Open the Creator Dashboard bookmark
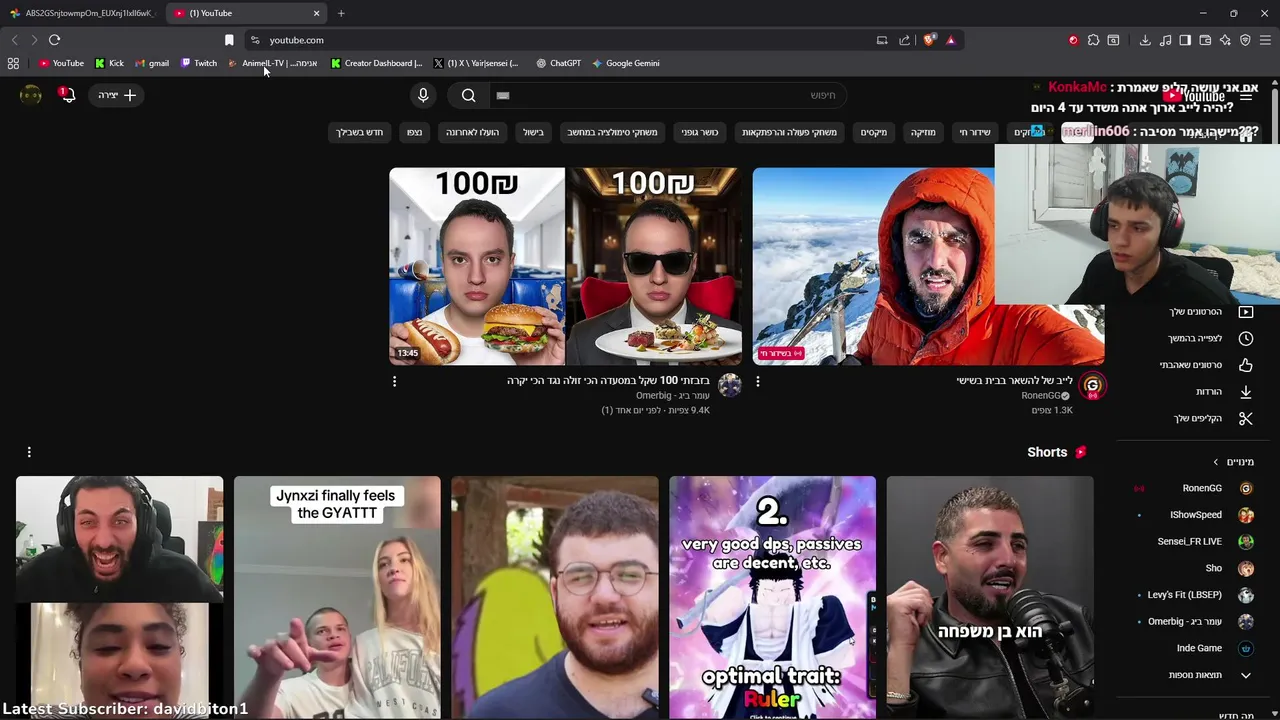 tap(376, 63)
